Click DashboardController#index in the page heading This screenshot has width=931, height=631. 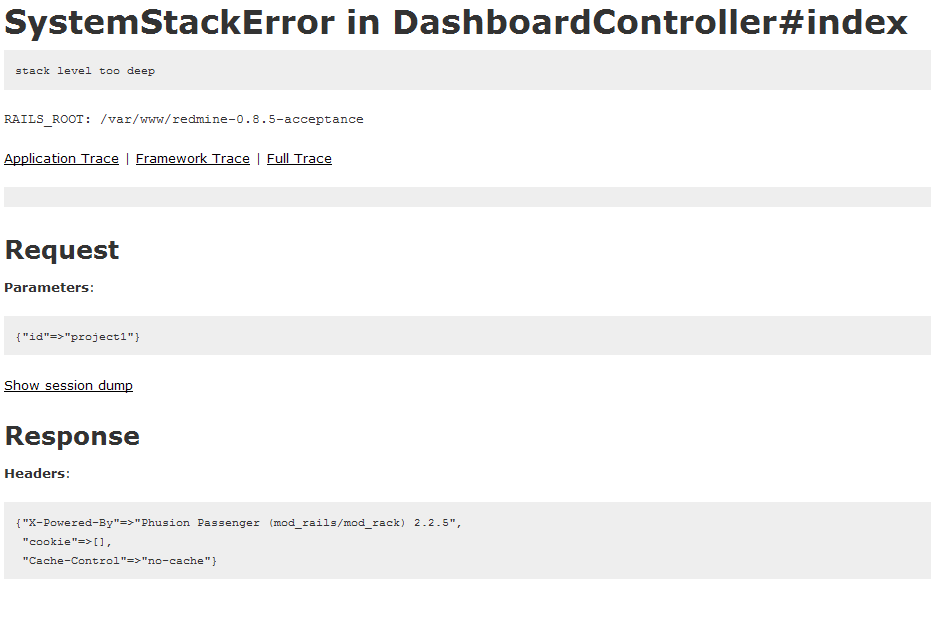[650, 23]
